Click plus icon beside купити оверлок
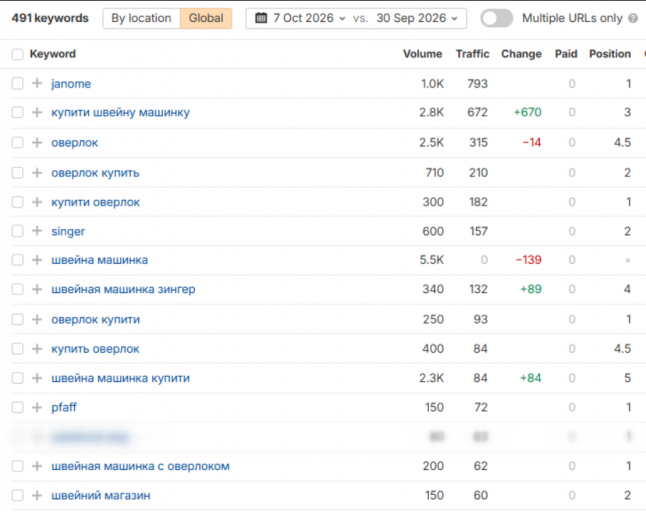 pos(37,202)
